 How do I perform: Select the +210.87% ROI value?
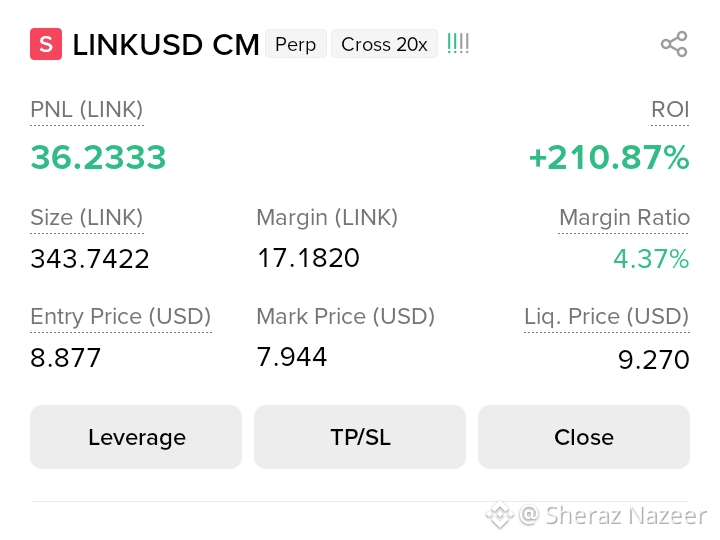(609, 158)
